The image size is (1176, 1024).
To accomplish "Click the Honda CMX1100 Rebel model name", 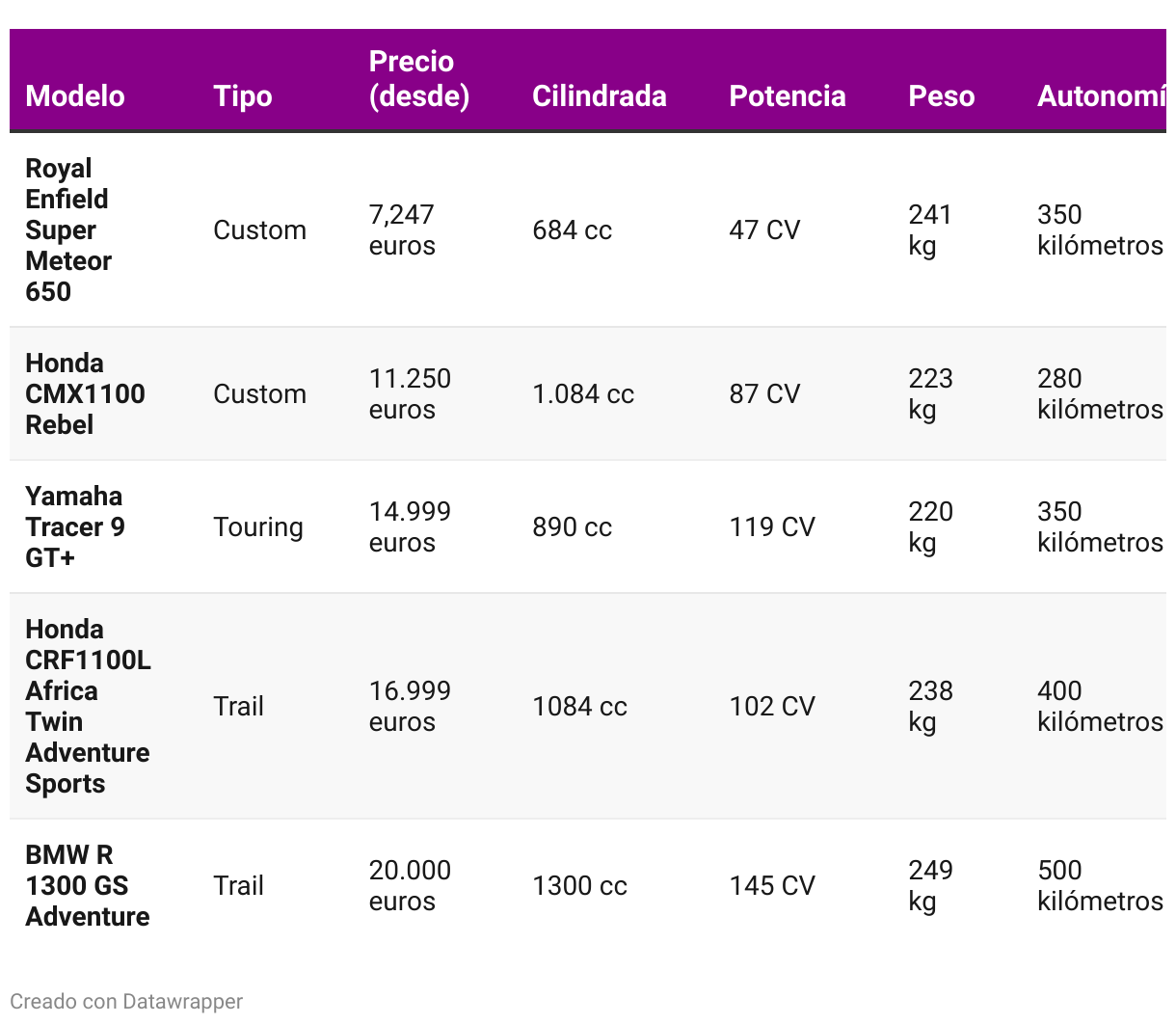I will [85, 393].
